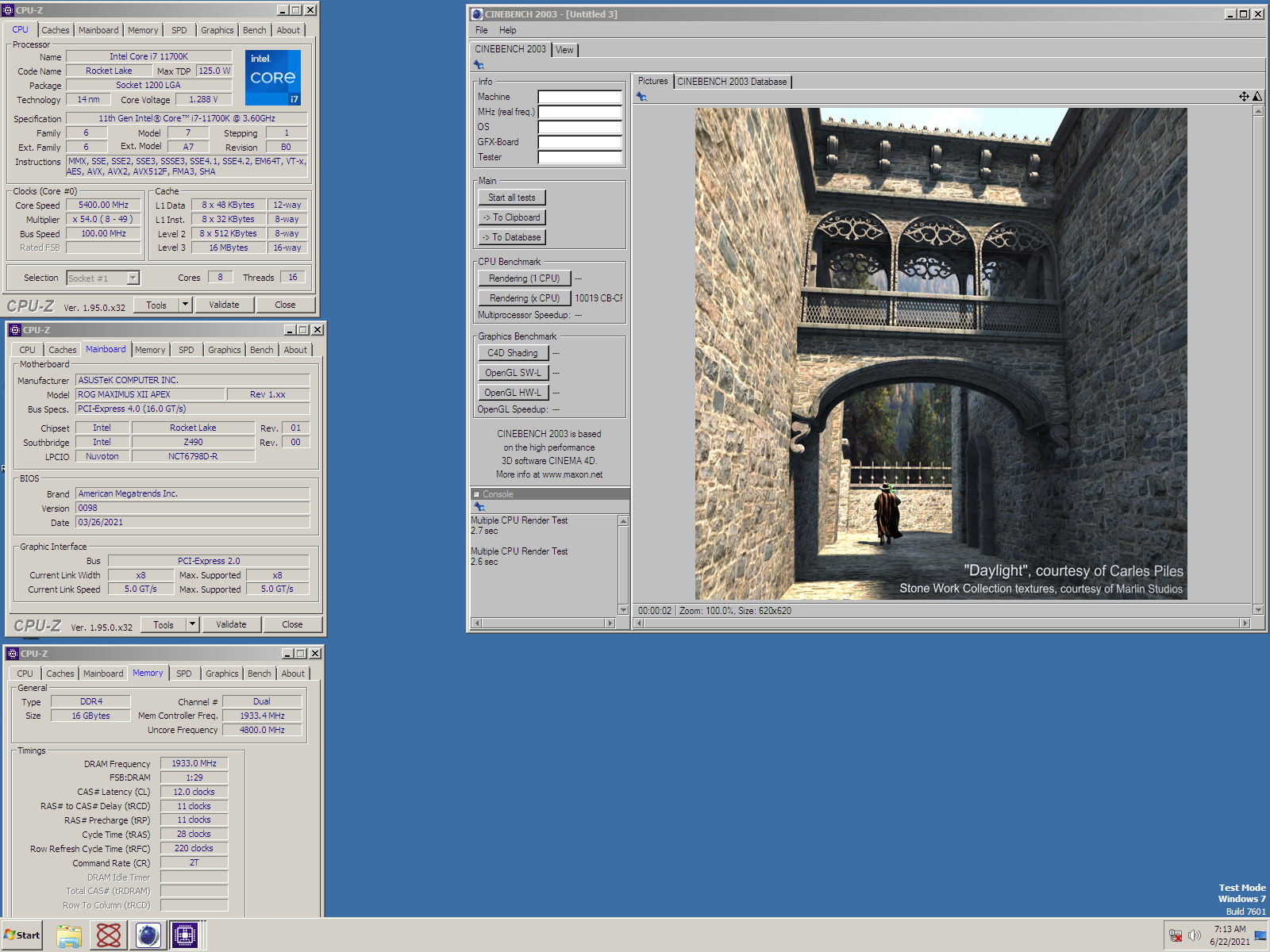Image resolution: width=1270 pixels, height=952 pixels.
Task: Click the ROG MAXIMUS XII APEX model field
Action: [150, 394]
